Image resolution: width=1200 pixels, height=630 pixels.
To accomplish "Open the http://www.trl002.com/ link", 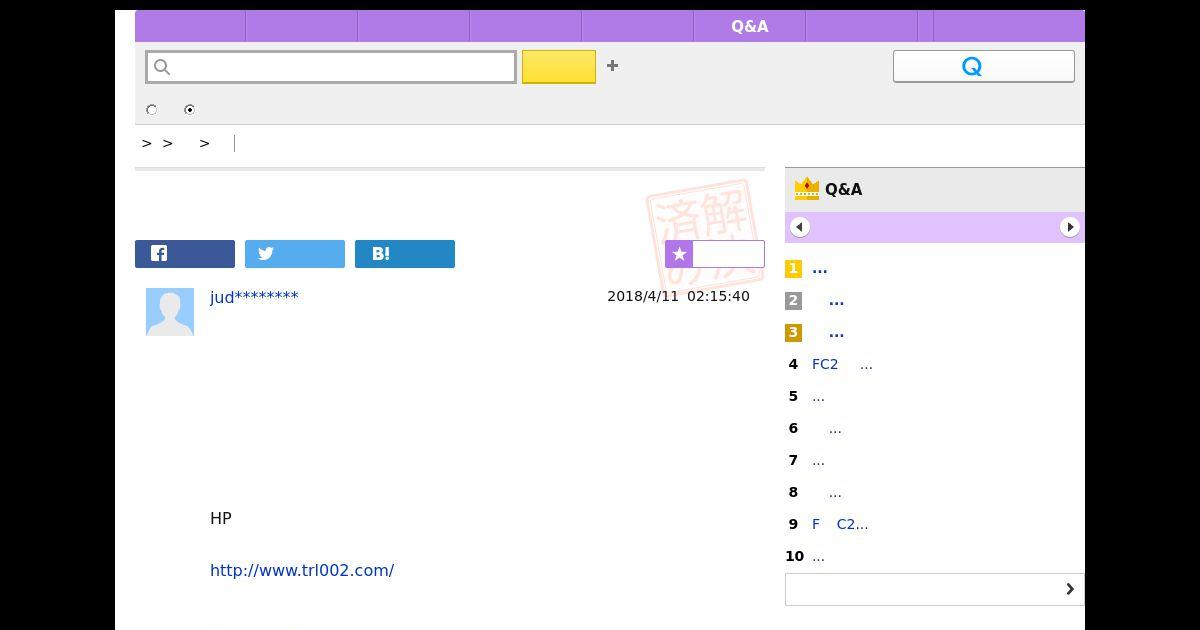I will 302,570.
